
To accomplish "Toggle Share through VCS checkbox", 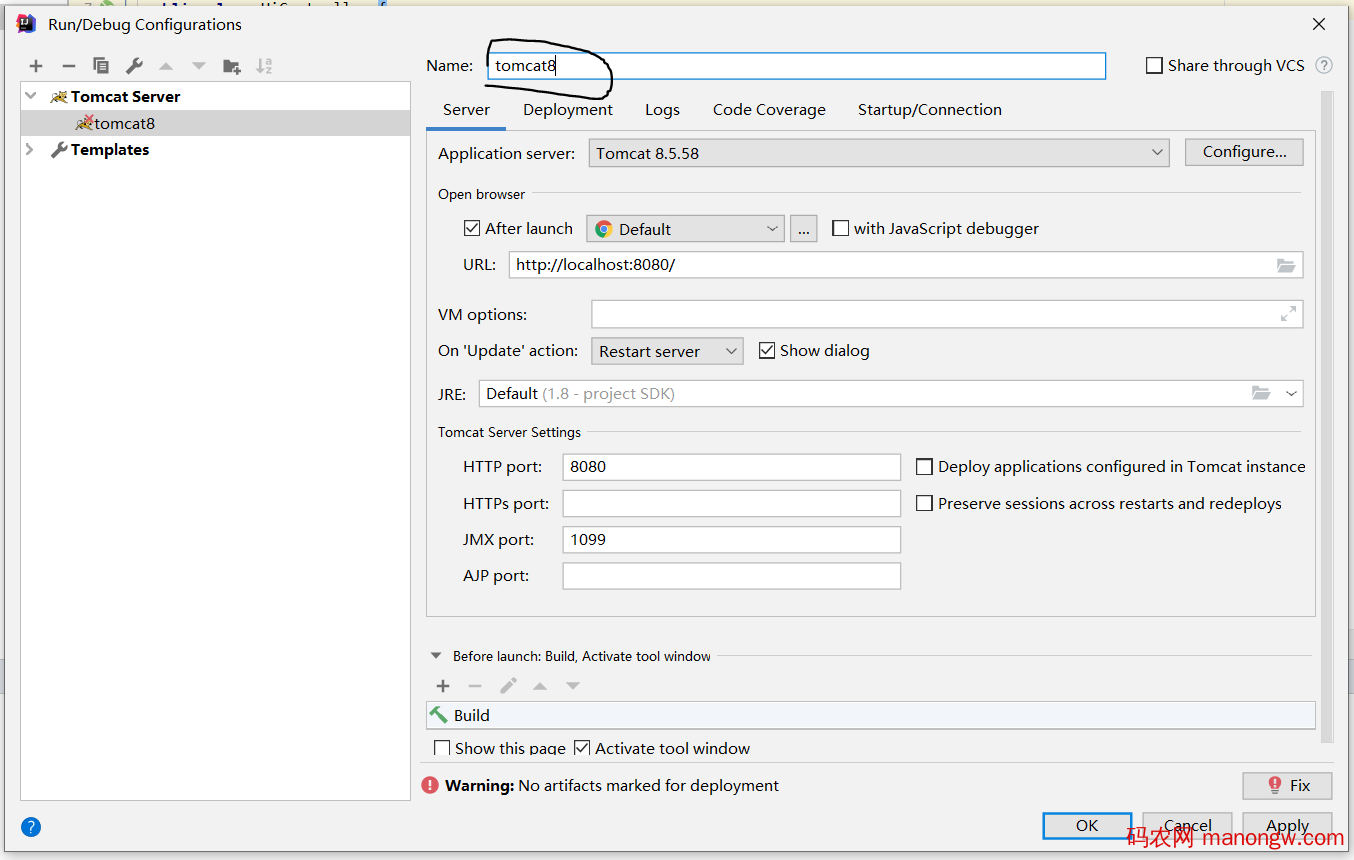I will tap(1154, 66).
